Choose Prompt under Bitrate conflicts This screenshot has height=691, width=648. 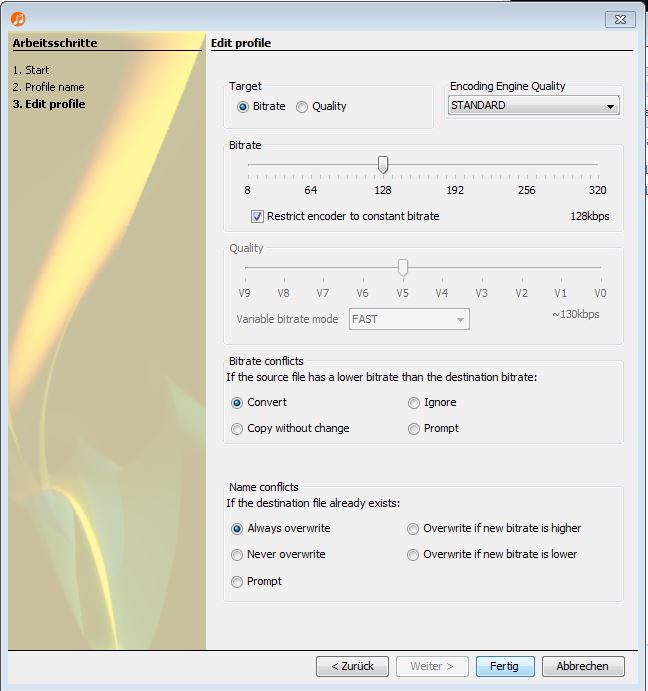[414, 429]
